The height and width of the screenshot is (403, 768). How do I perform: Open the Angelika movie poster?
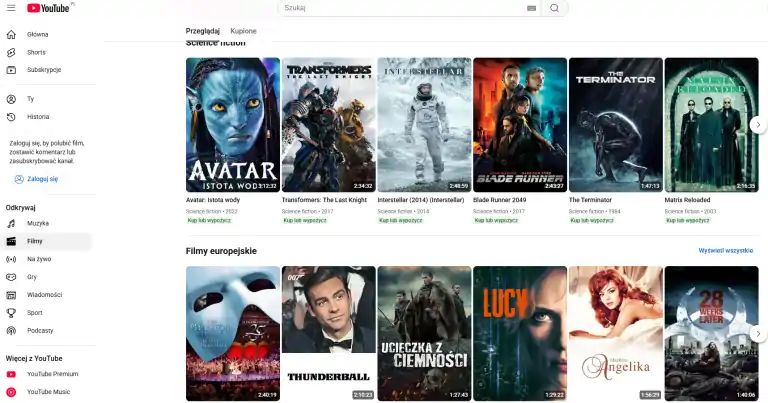(x=616, y=334)
